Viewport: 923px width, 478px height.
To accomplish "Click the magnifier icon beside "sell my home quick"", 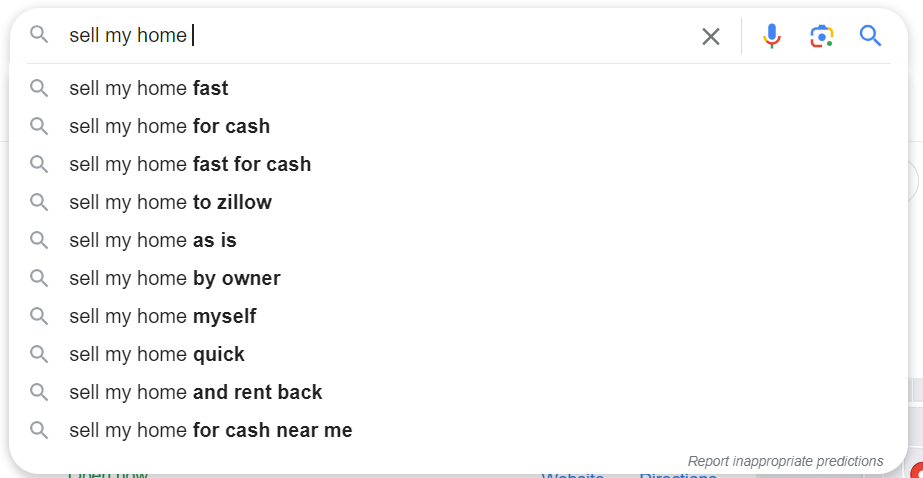I will [x=39, y=354].
